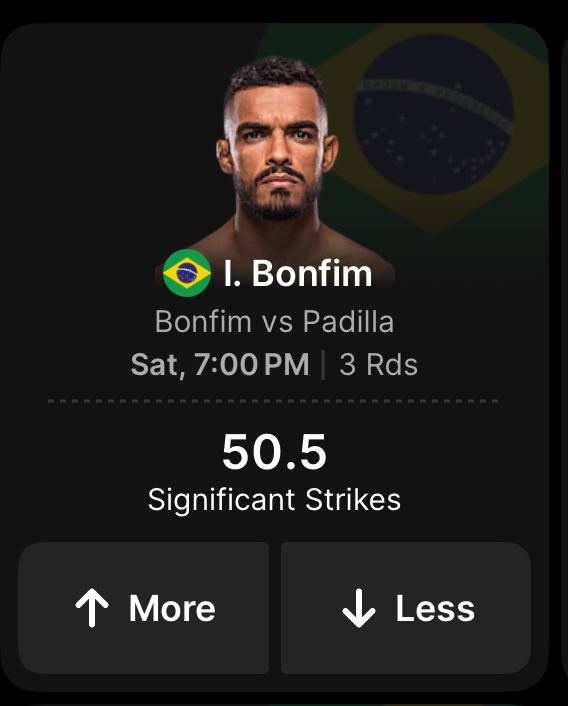Click the down arrow icon on Less
This screenshot has height=706, width=568.
(359, 608)
